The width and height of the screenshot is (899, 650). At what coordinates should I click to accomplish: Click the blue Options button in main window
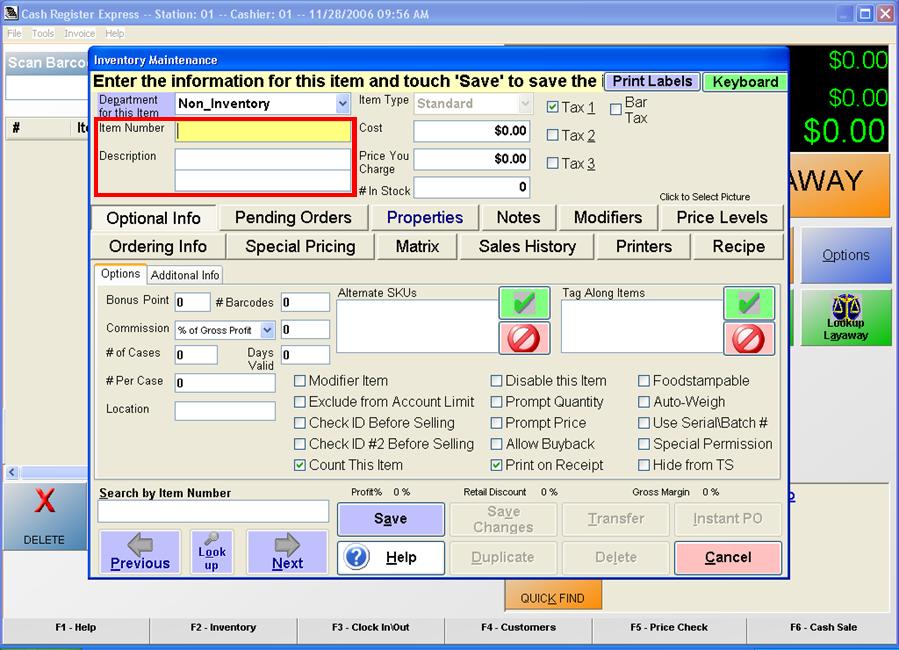coord(846,255)
